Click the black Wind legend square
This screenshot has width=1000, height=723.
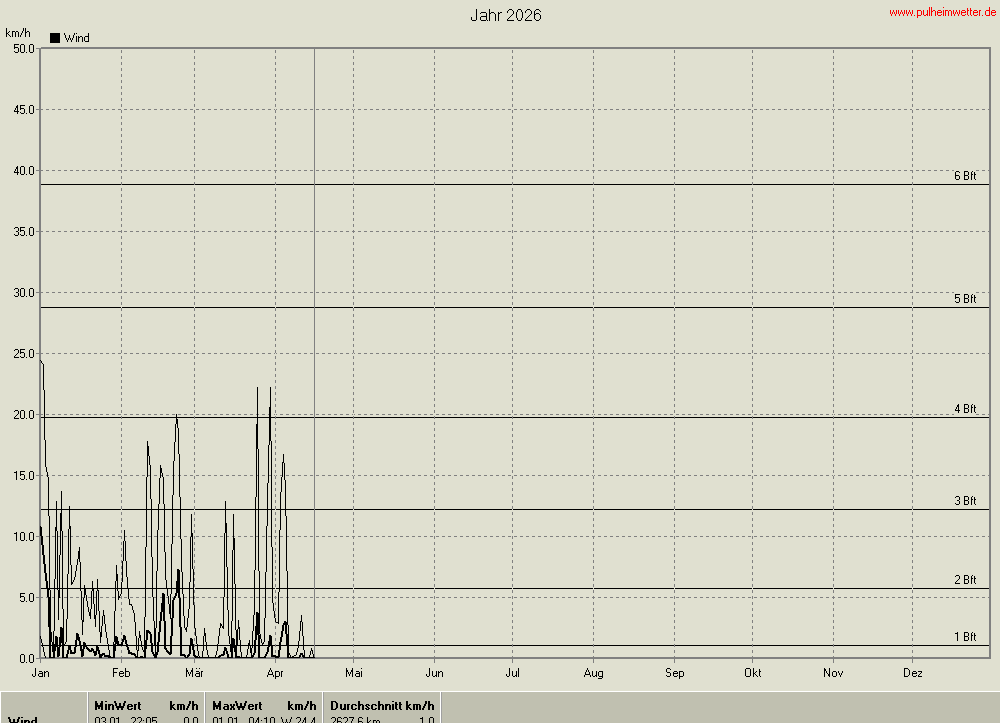pyautogui.click(x=55, y=38)
